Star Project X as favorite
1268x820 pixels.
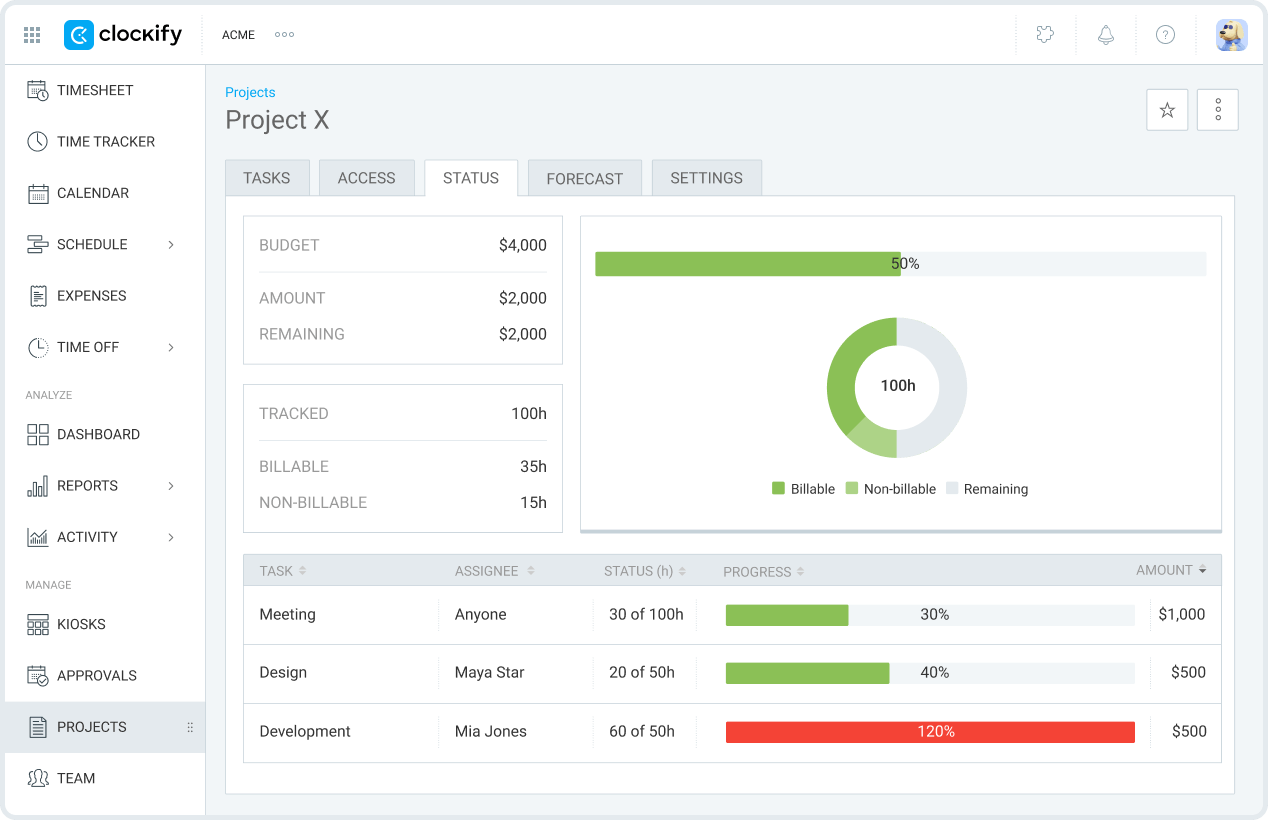coord(1167,110)
